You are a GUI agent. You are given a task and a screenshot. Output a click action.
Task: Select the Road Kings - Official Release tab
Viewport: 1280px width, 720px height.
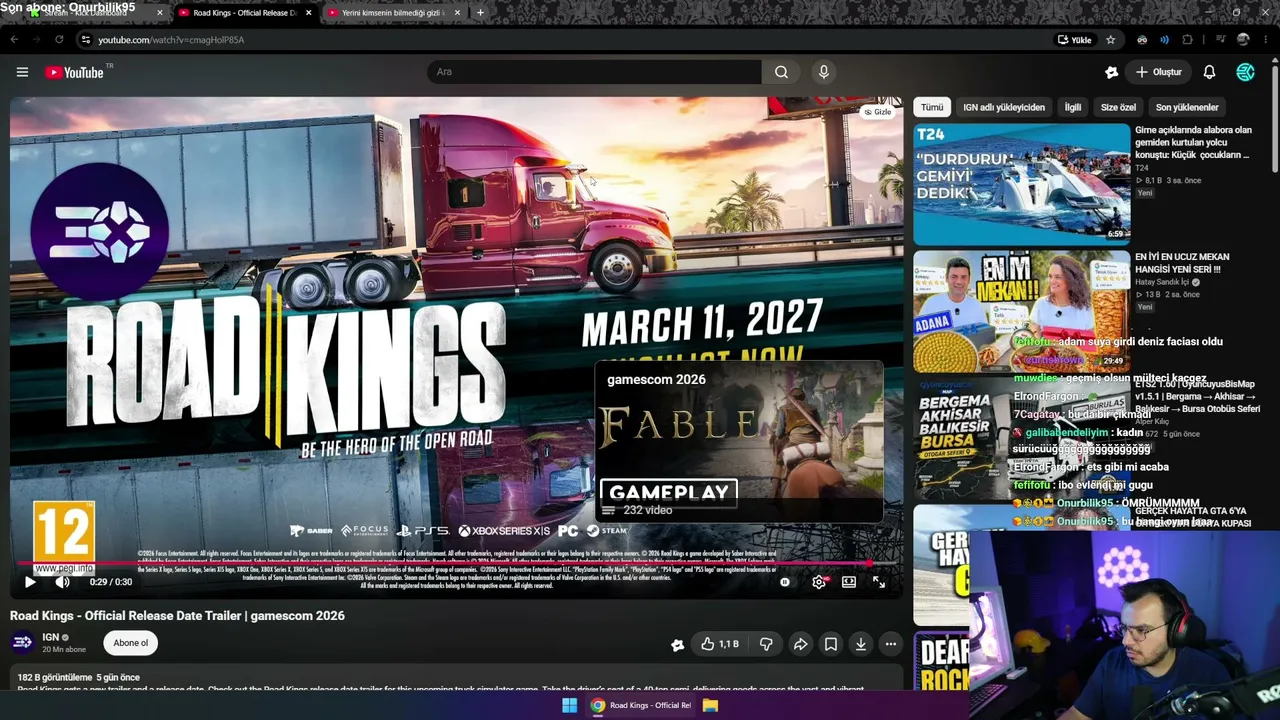coord(245,13)
